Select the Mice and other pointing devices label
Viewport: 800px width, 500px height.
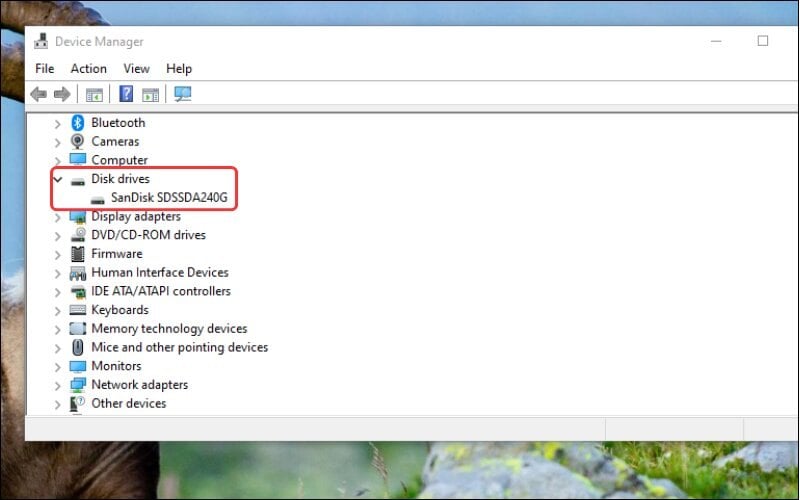pos(180,347)
